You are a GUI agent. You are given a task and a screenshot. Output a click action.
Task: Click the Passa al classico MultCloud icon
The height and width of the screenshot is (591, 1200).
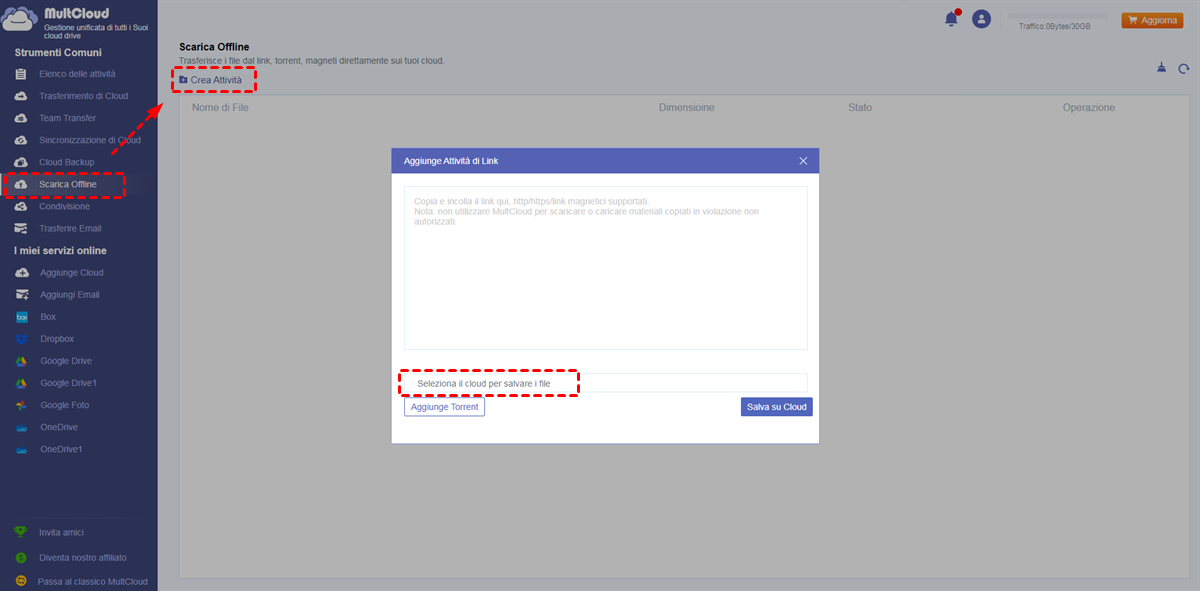pyautogui.click(x=21, y=581)
